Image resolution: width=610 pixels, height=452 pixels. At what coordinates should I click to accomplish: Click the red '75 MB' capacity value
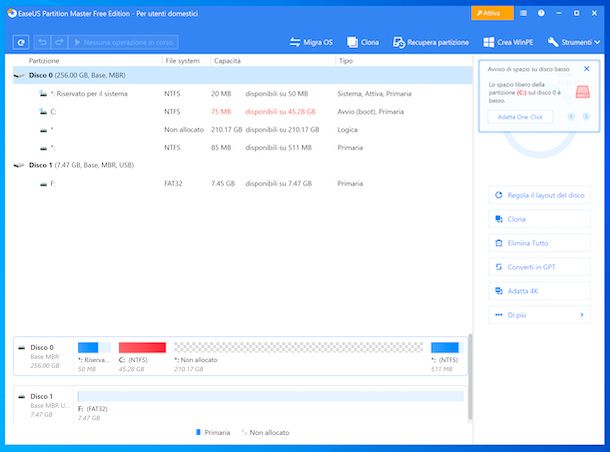click(x=221, y=112)
